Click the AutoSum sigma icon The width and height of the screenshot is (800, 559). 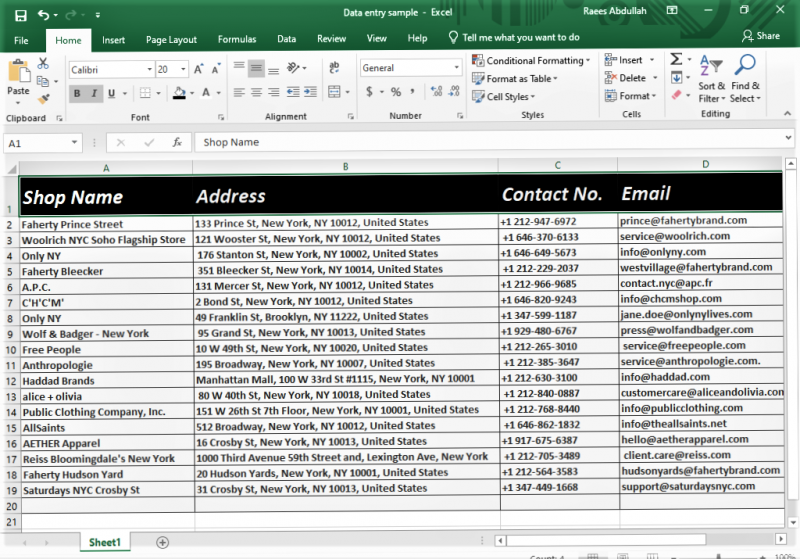point(676,59)
